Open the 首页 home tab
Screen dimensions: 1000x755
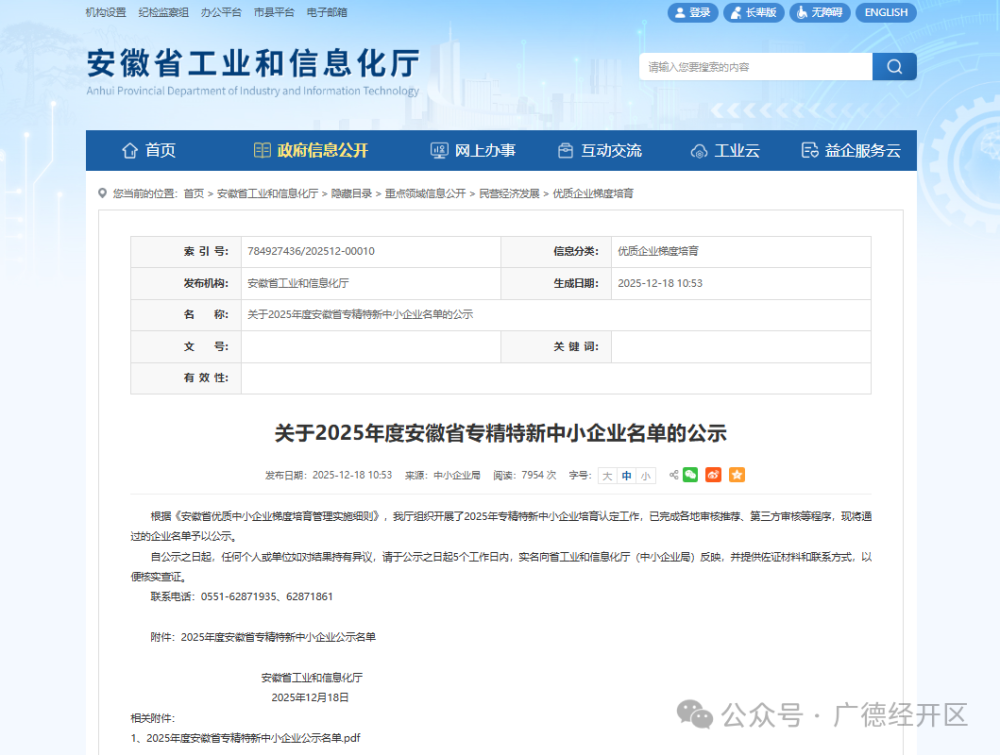[x=149, y=151]
